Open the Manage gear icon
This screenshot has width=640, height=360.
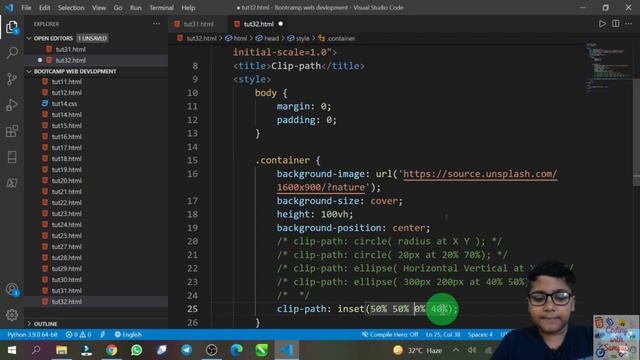pos(12,315)
